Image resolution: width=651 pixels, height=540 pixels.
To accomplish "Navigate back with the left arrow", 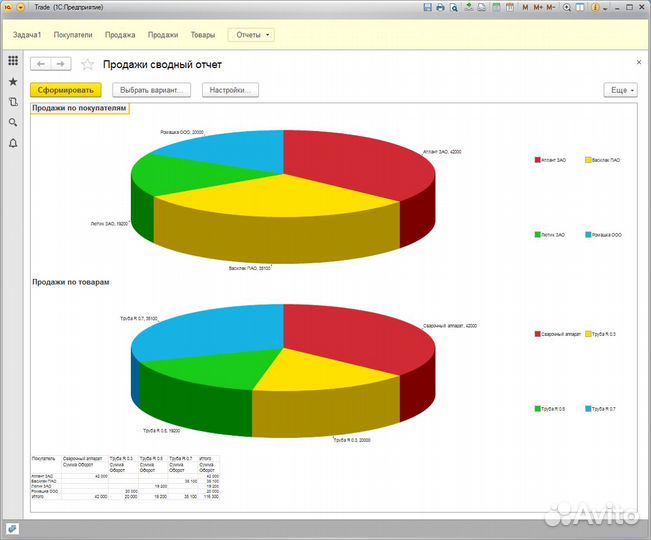I will 42,64.
